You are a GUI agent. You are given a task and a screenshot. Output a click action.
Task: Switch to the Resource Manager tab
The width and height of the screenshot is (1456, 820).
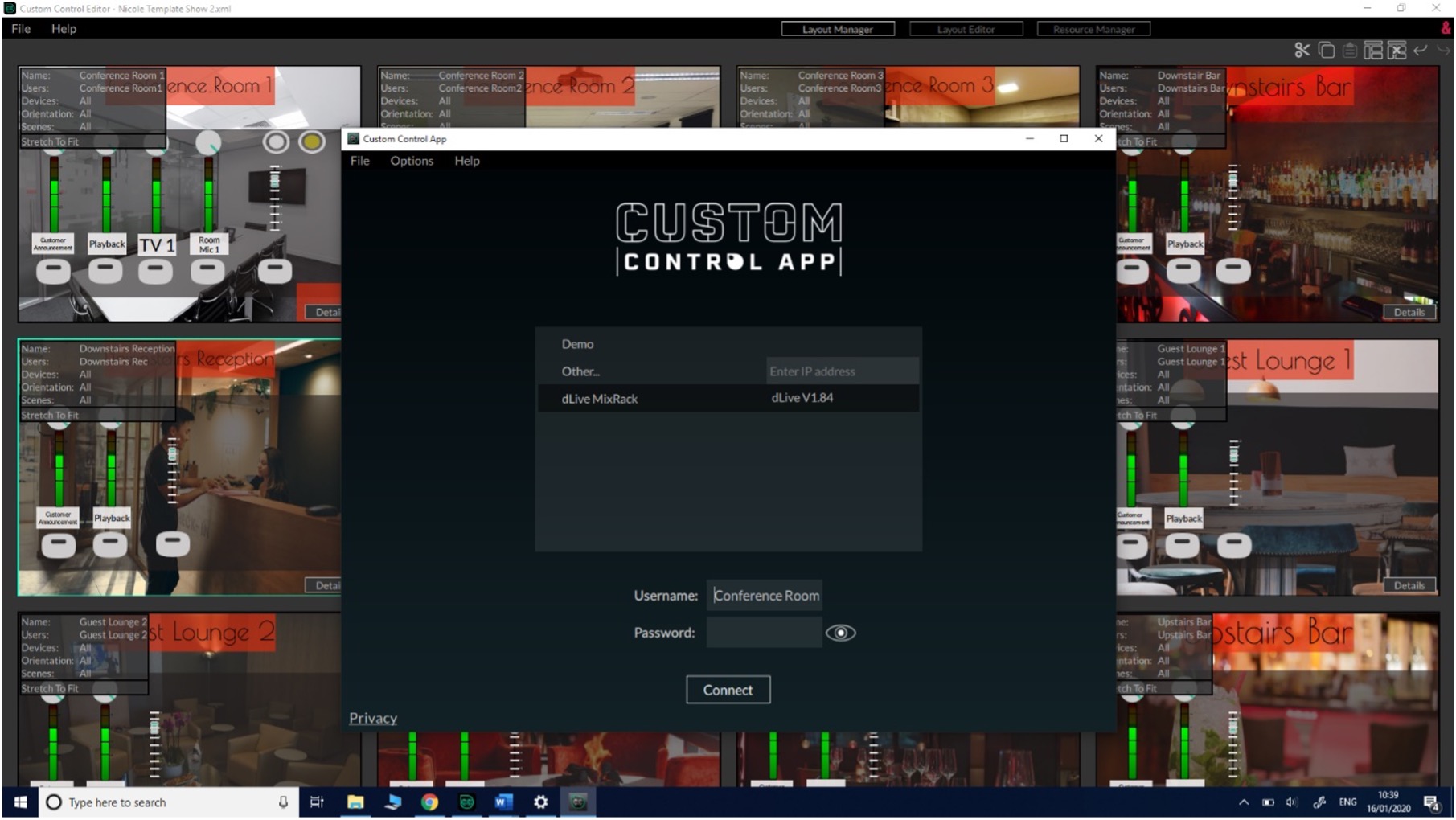(1093, 29)
